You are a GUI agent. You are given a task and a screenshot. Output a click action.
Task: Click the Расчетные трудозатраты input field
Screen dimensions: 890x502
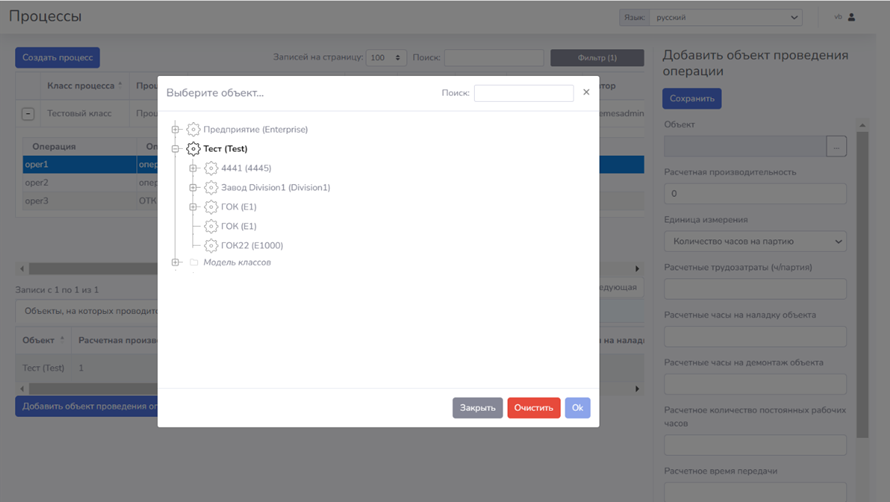755,289
